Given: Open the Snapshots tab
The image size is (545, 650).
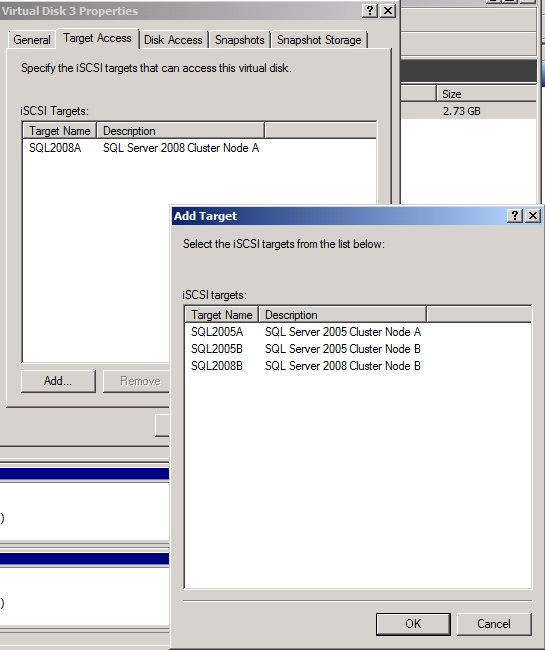Looking at the screenshot, I should coord(240,40).
